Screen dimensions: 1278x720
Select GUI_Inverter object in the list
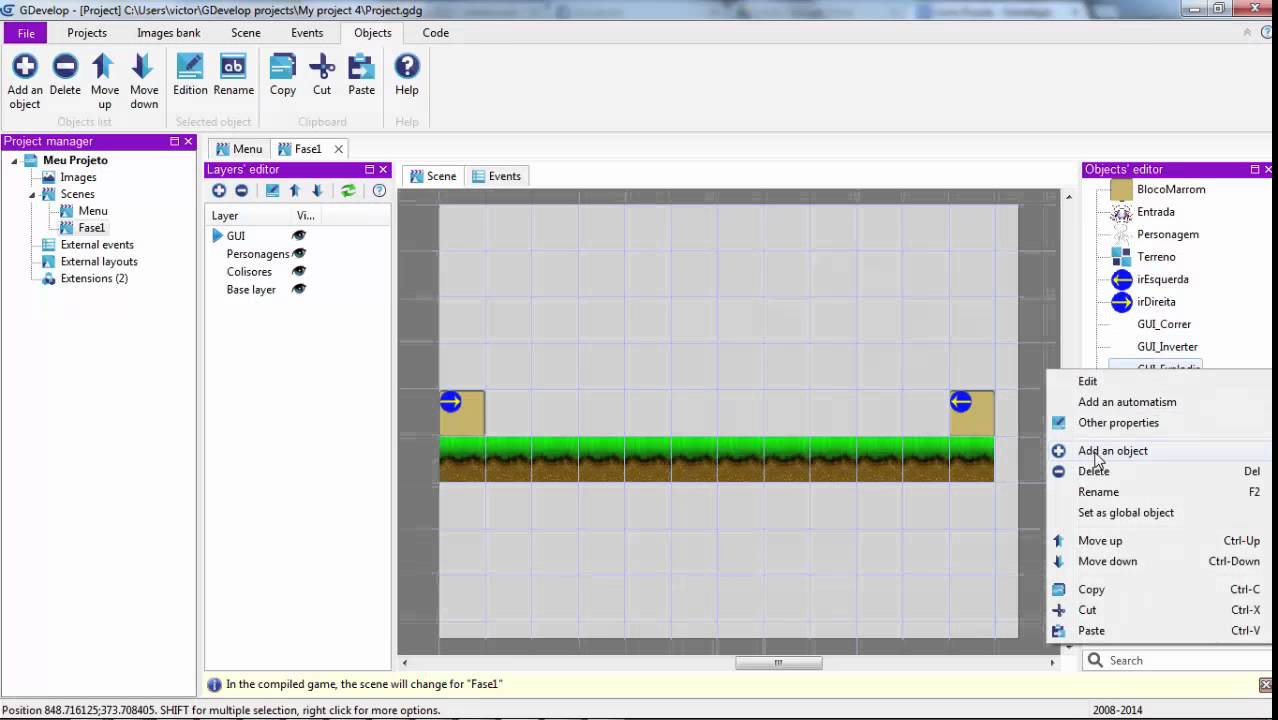[1167, 347]
